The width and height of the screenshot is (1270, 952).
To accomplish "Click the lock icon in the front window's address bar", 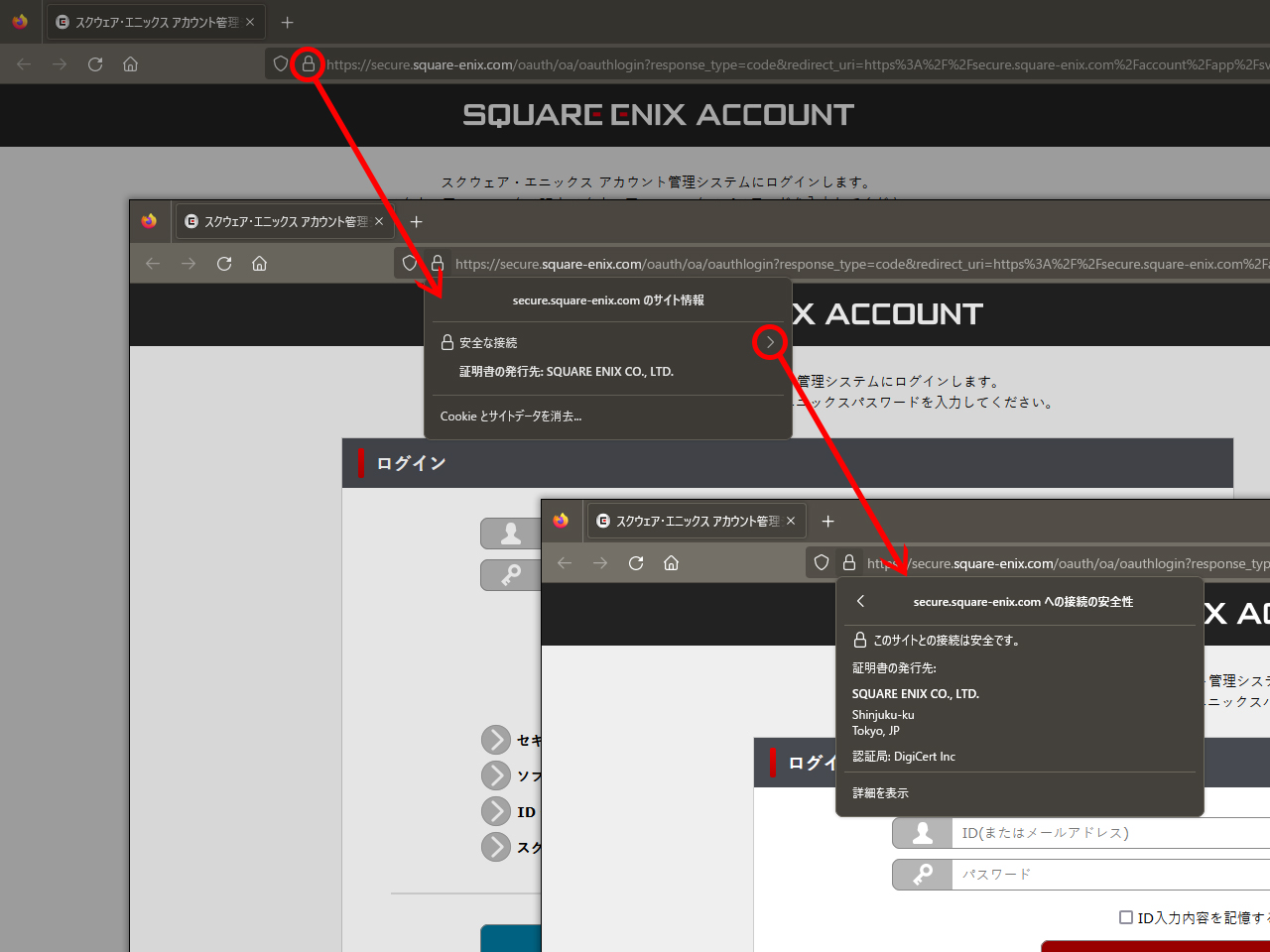I will pos(849,562).
